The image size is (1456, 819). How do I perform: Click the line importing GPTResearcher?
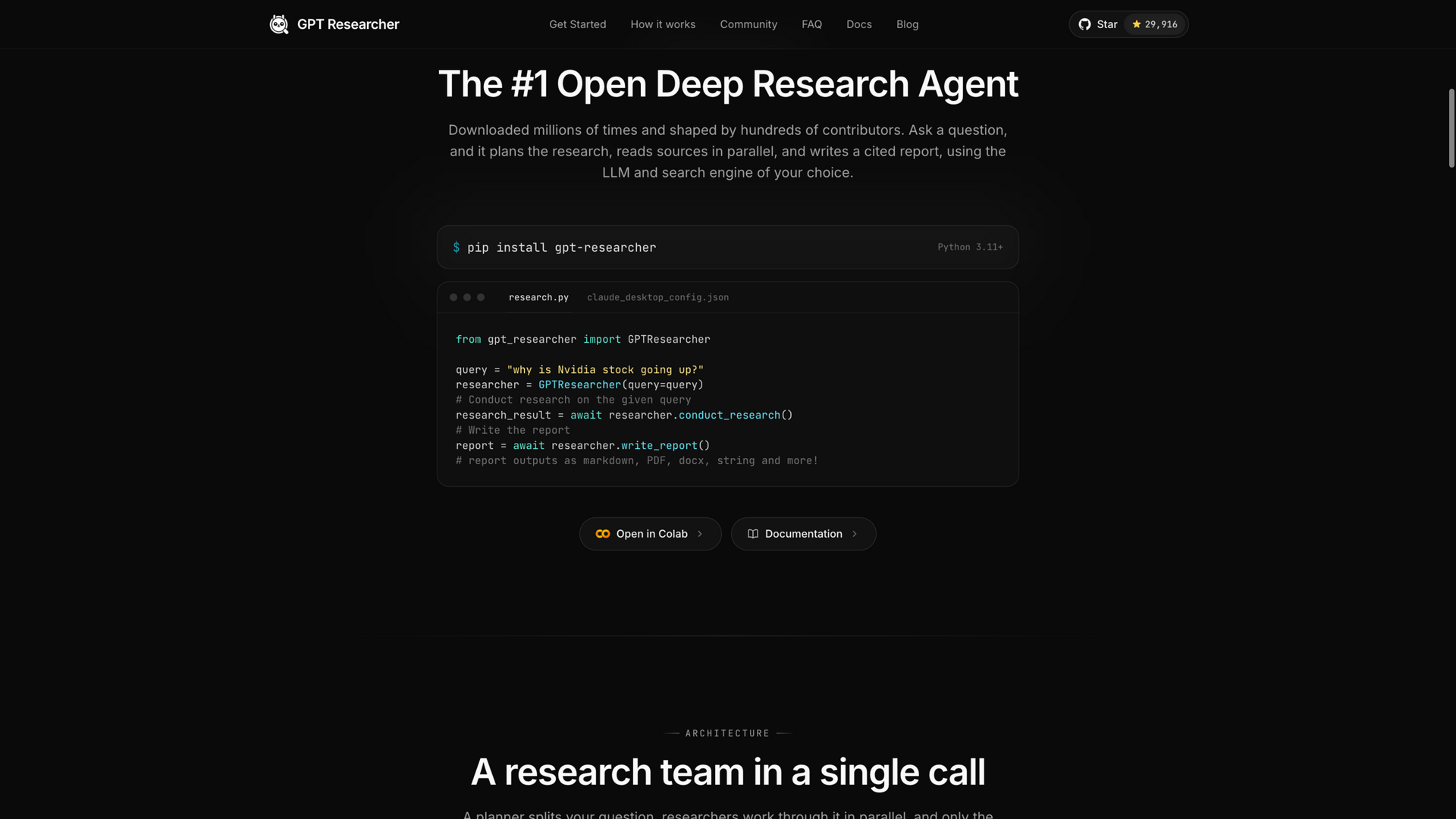(x=582, y=339)
